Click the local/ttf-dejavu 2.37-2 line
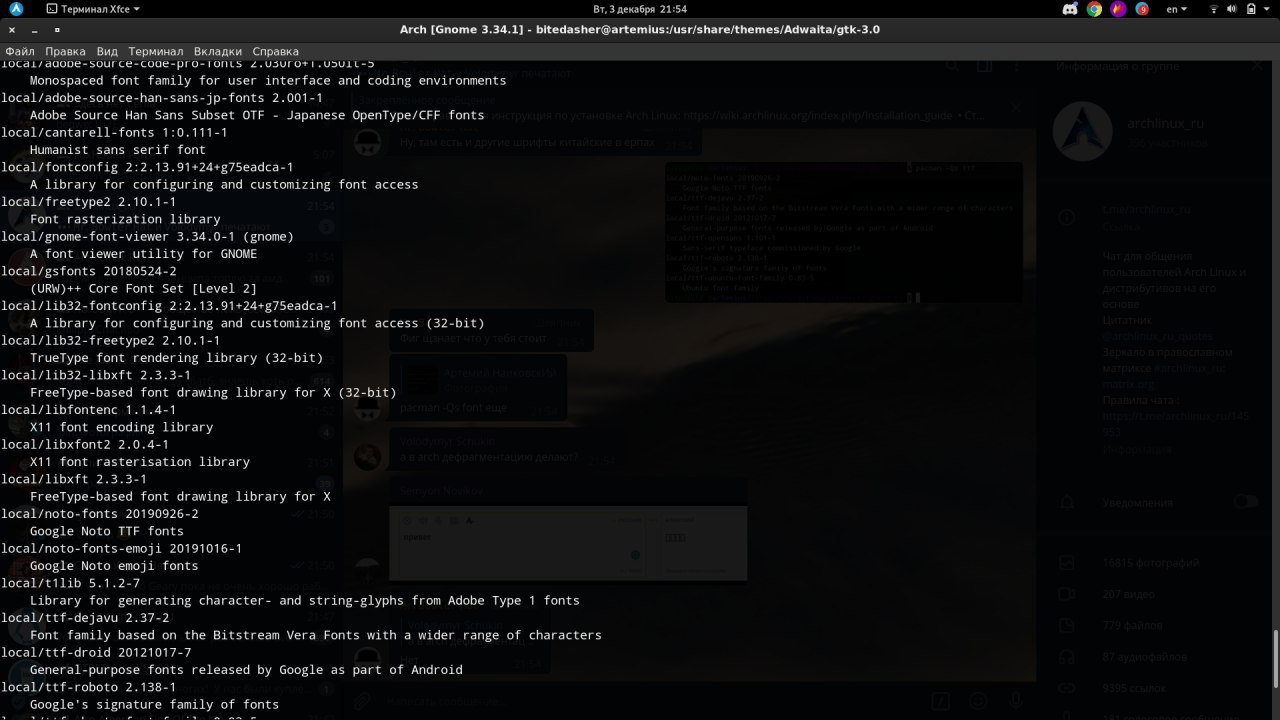Image resolution: width=1280 pixels, height=720 pixels. (85, 618)
